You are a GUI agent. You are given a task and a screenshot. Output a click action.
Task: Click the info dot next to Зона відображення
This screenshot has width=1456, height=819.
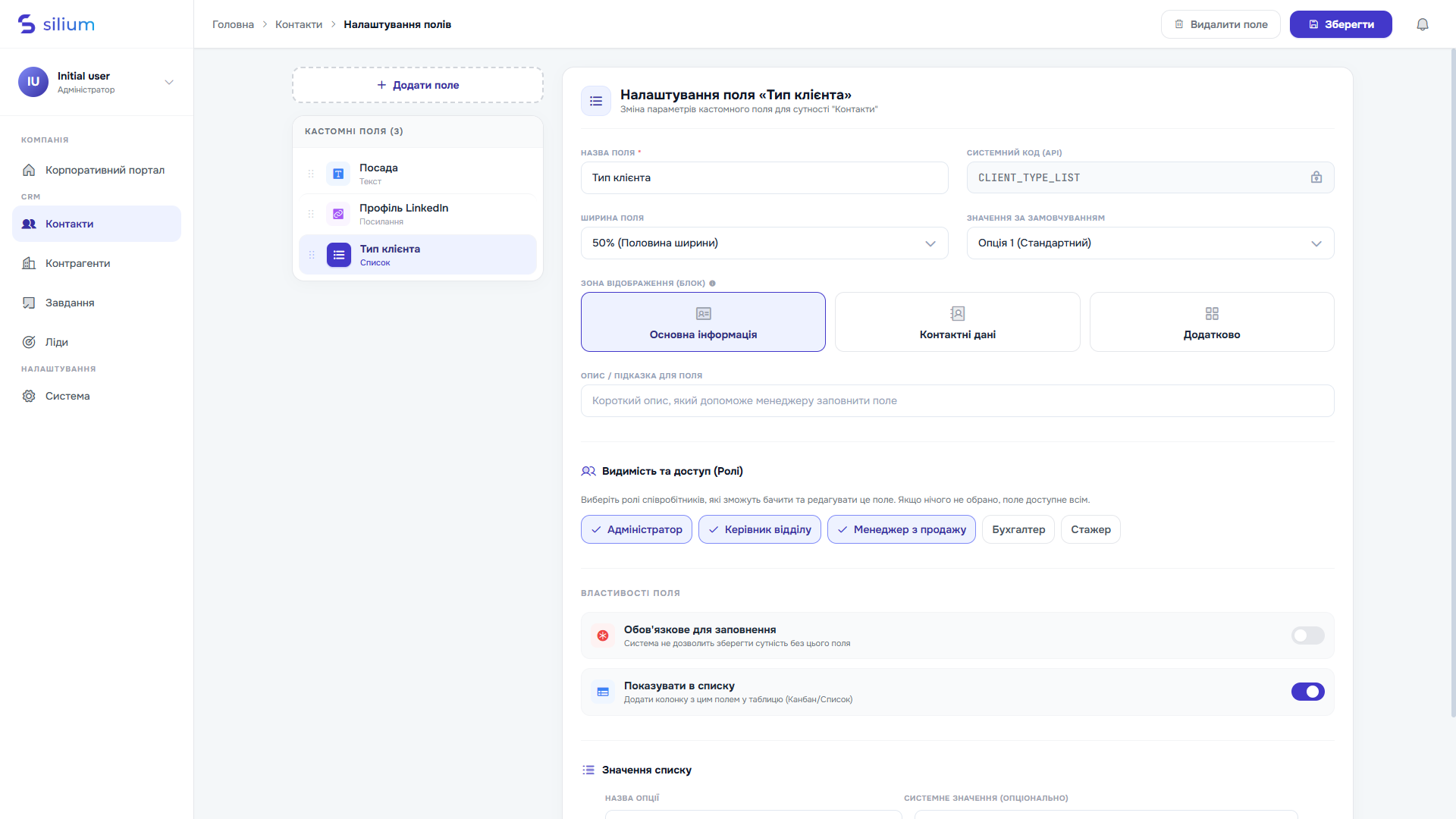(x=712, y=284)
